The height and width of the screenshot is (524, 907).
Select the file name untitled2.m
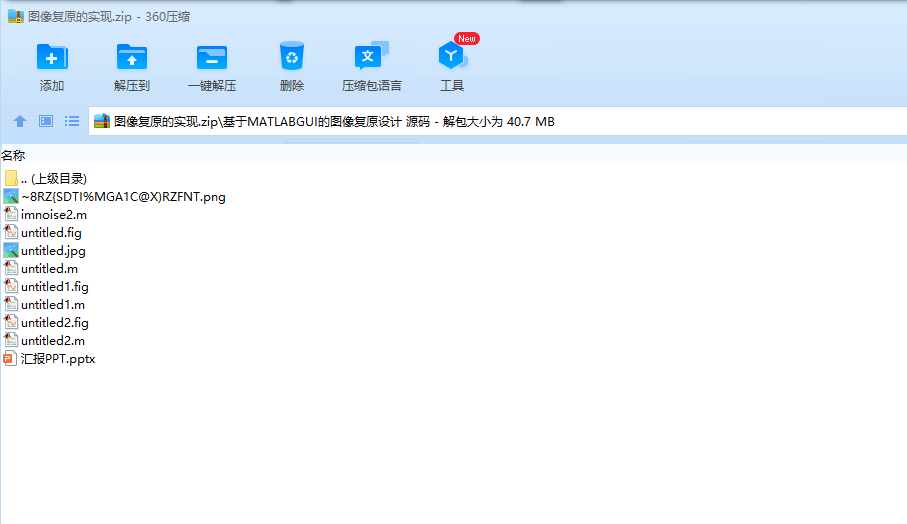pos(53,340)
